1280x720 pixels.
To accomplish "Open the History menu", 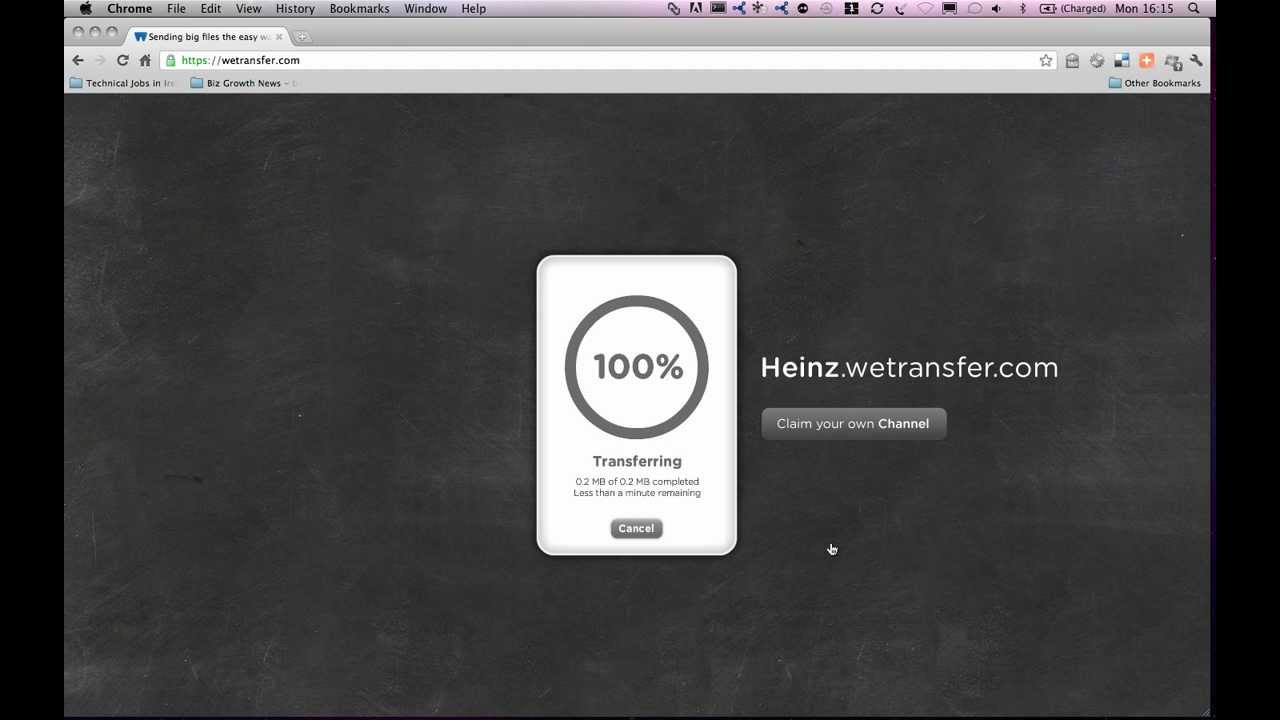I will tap(295, 9).
